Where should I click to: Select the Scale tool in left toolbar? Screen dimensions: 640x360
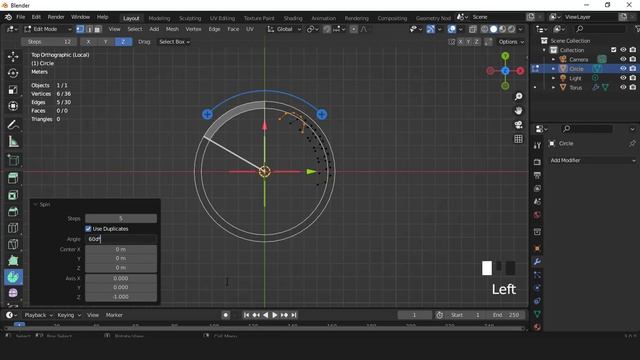pos(13,89)
